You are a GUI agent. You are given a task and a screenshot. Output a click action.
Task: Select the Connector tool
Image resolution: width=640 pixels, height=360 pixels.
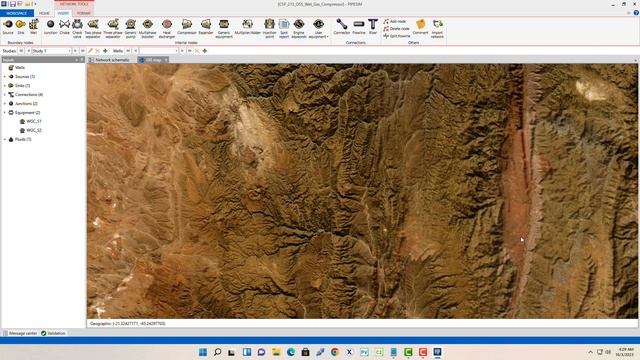[x=342, y=27]
